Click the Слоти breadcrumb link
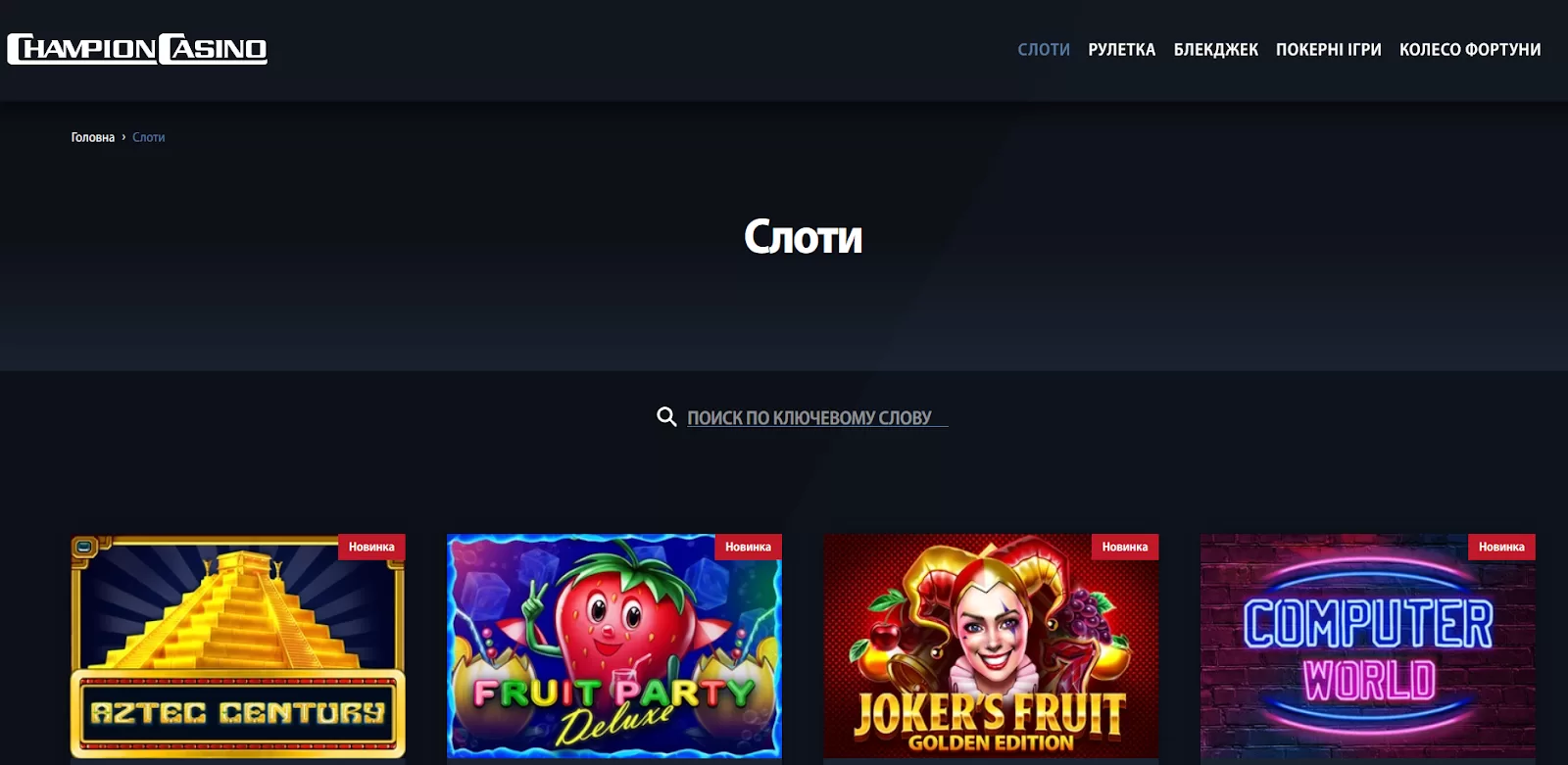The width and height of the screenshot is (1568, 765). coord(149,138)
